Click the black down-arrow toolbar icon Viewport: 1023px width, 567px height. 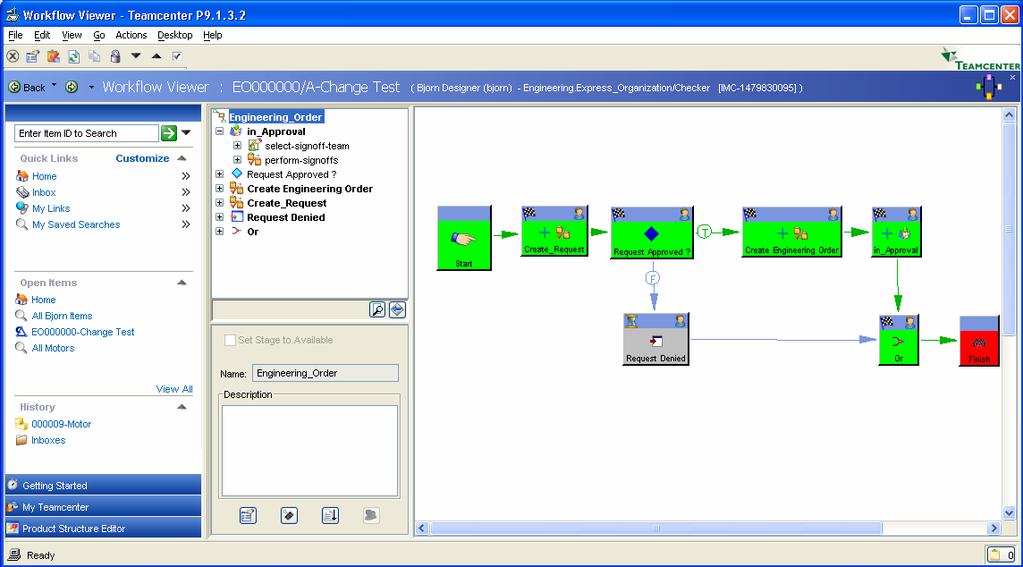(x=136, y=56)
